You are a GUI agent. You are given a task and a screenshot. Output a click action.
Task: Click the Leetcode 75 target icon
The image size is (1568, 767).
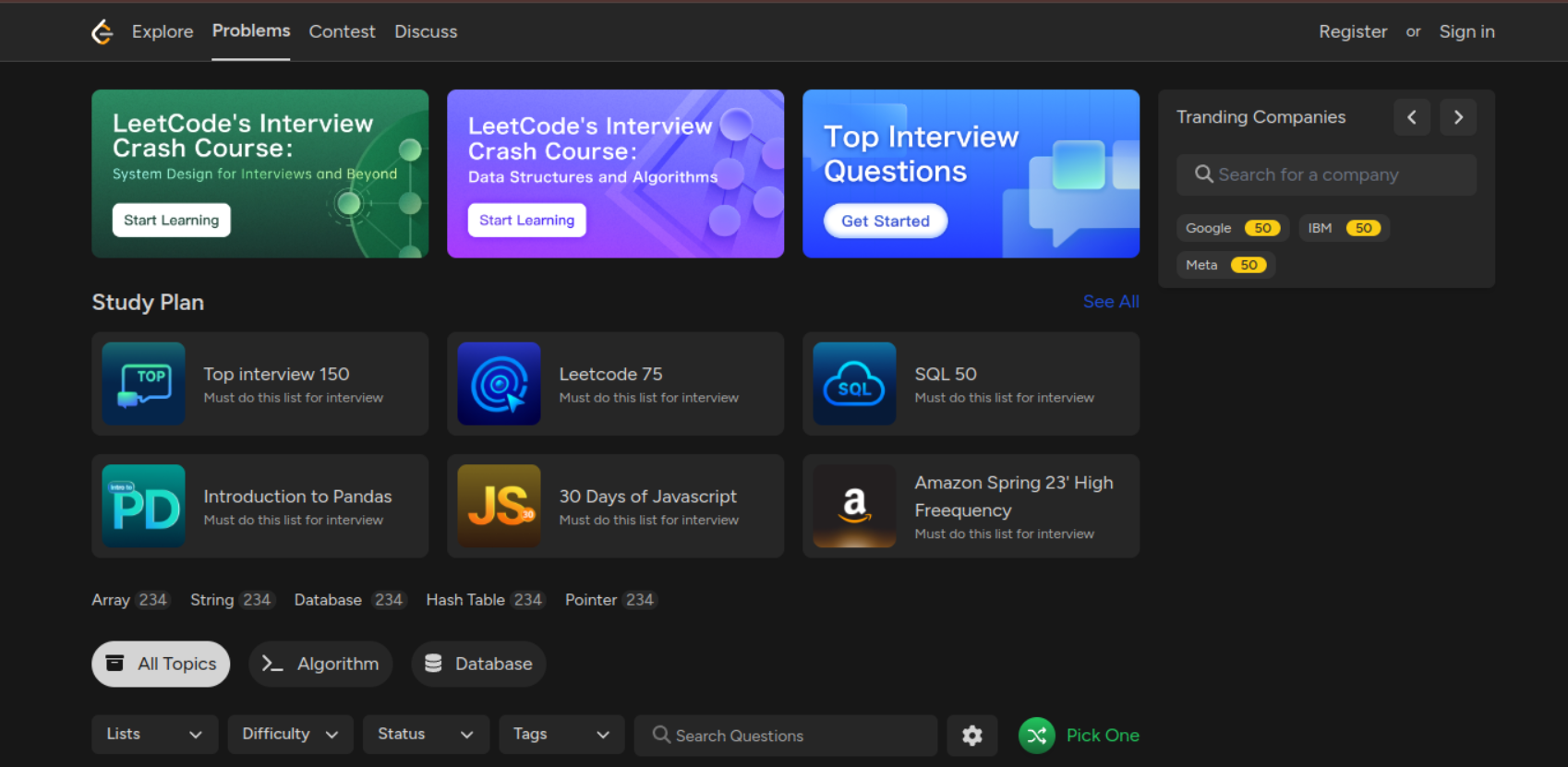499,384
